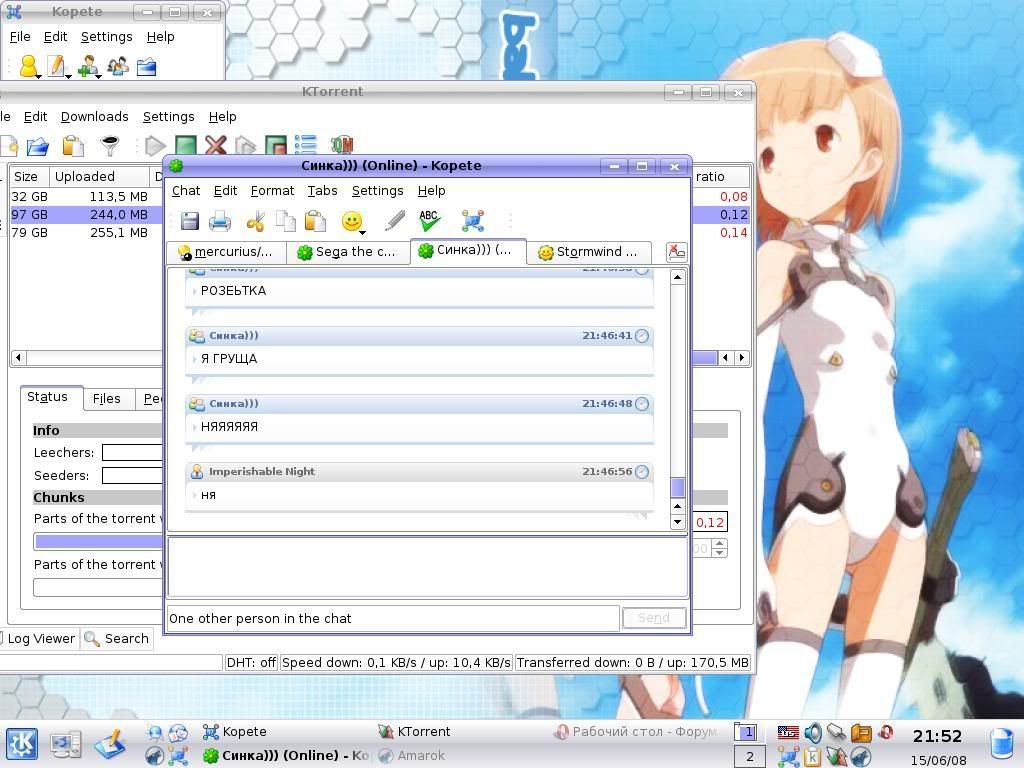The image size is (1024, 768).
Task: Open the smiley emoticon dropdown
Action: coord(354,222)
